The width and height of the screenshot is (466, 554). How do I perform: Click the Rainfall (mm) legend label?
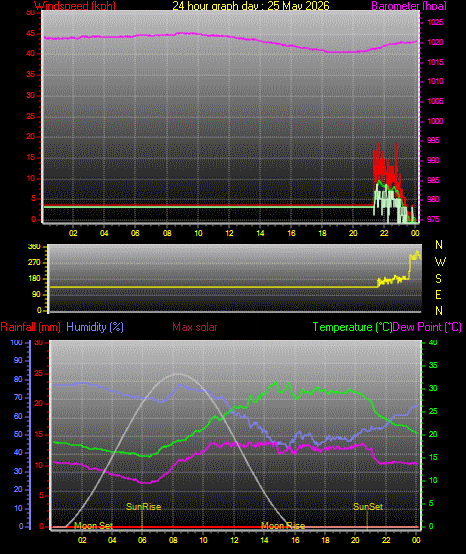(x=30, y=327)
